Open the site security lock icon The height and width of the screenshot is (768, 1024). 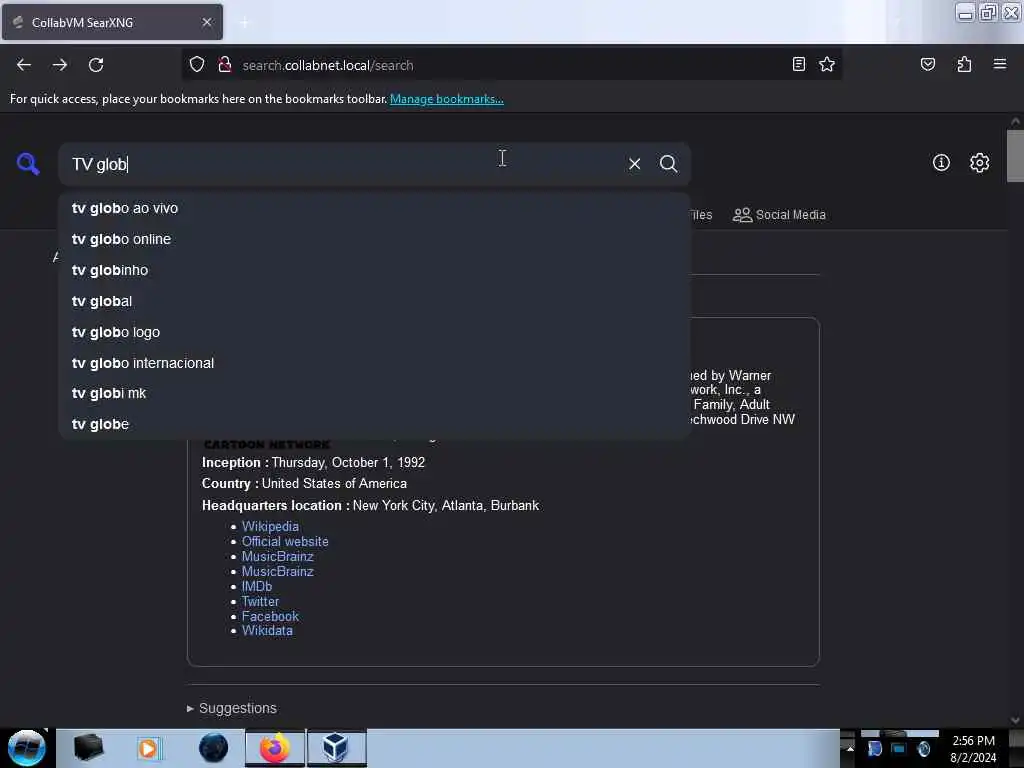[225, 65]
